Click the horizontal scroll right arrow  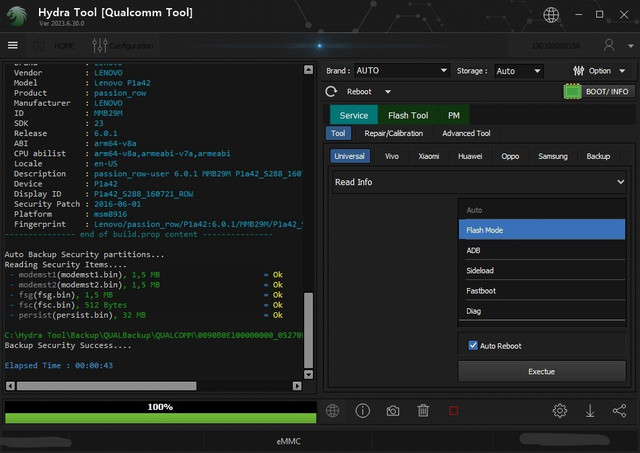[x=297, y=386]
